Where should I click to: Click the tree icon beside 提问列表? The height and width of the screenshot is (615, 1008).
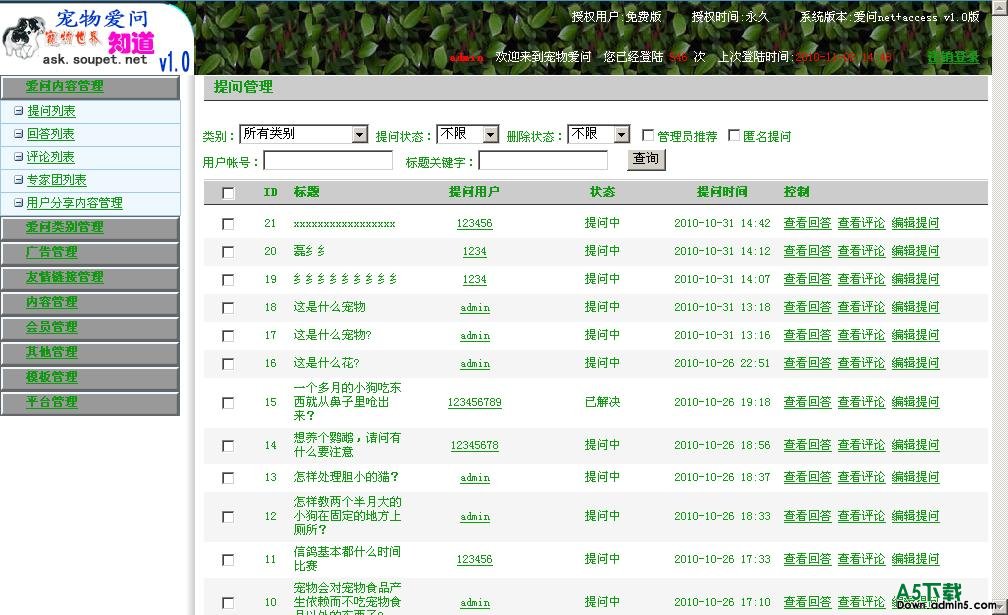[19, 111]
